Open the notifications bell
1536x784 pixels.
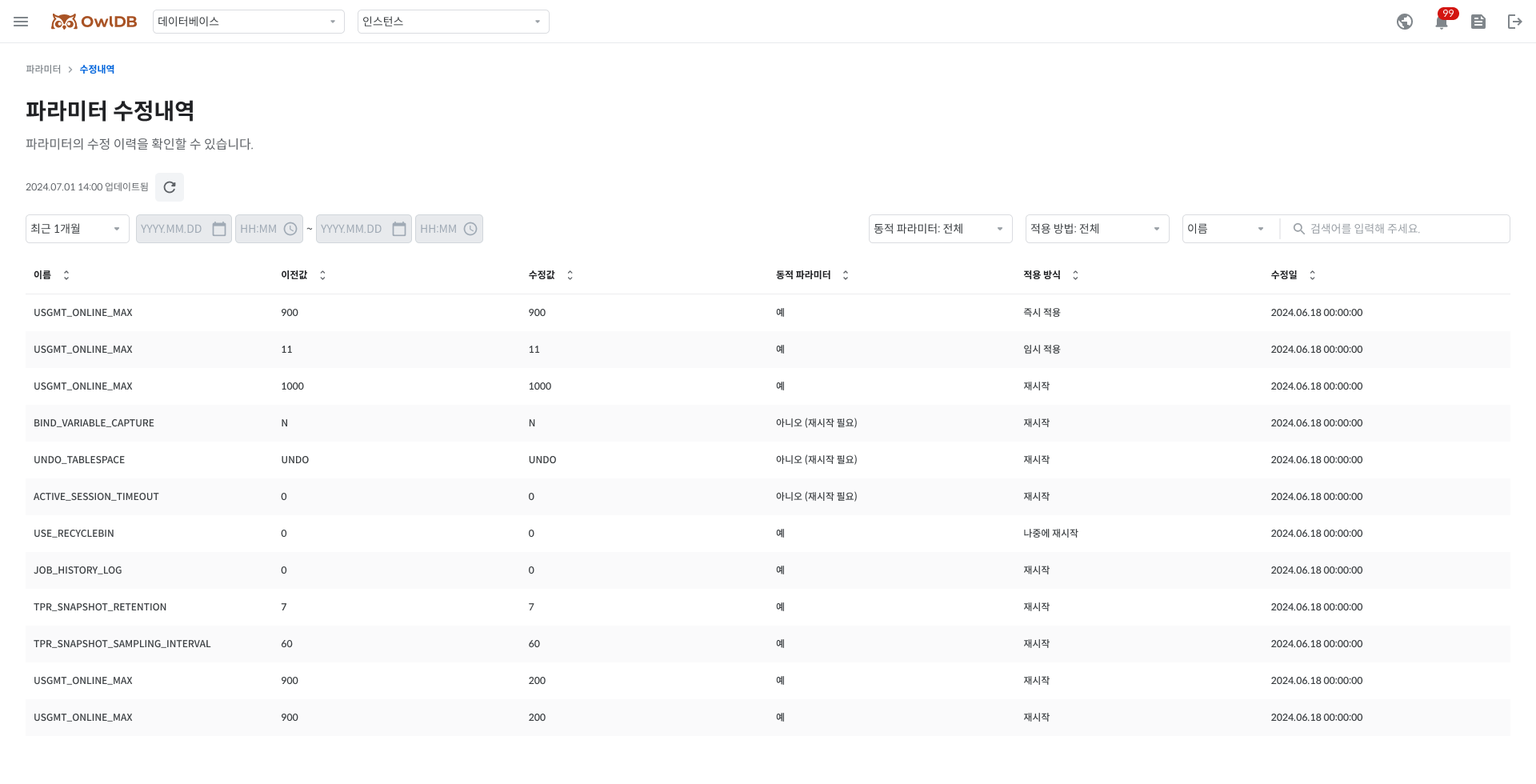[1442, 22]
